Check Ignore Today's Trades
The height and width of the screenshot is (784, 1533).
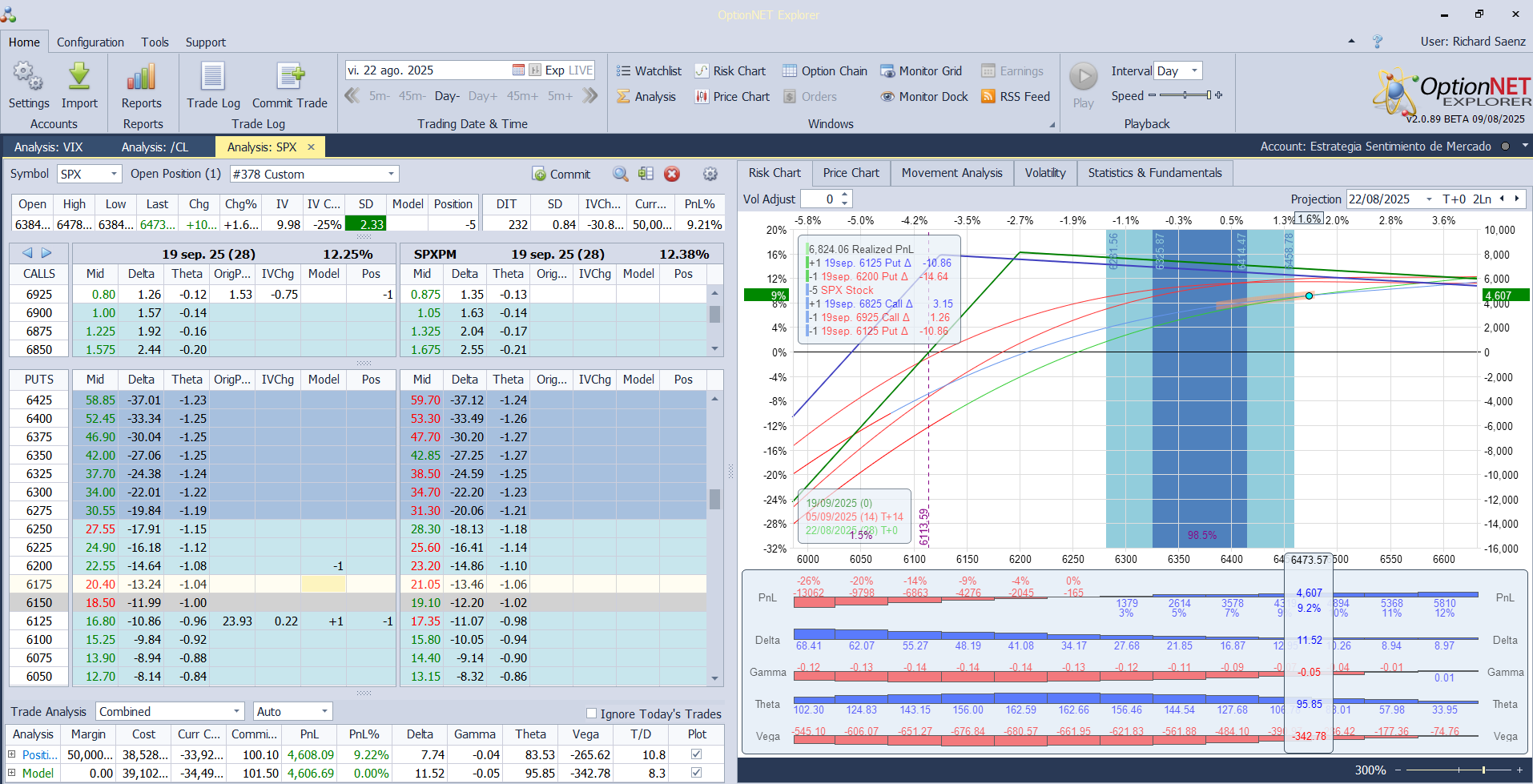(592, 714)
